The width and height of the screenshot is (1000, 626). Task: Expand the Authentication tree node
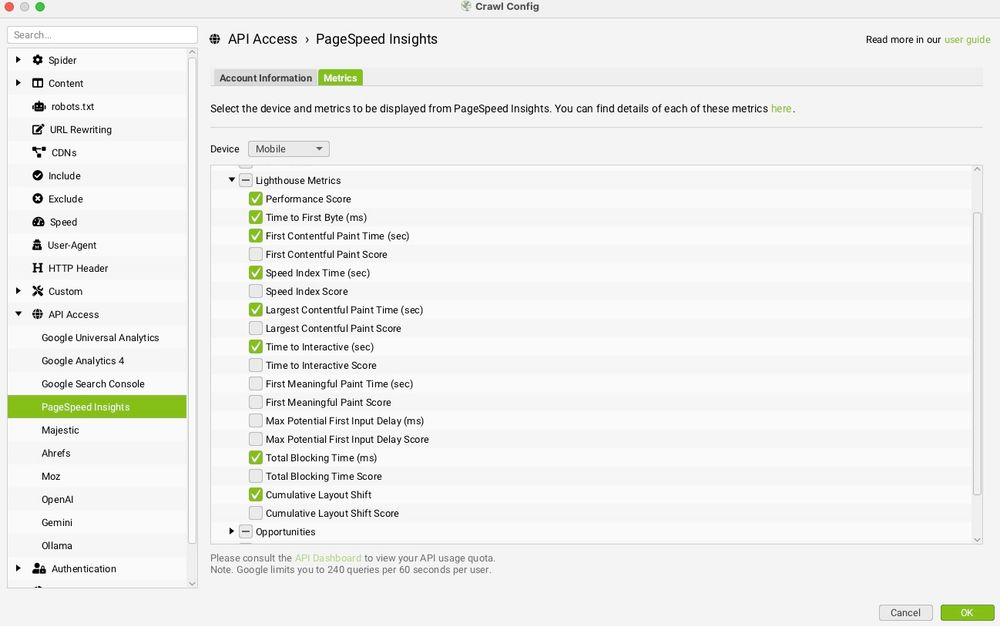(x=18, y=568)
